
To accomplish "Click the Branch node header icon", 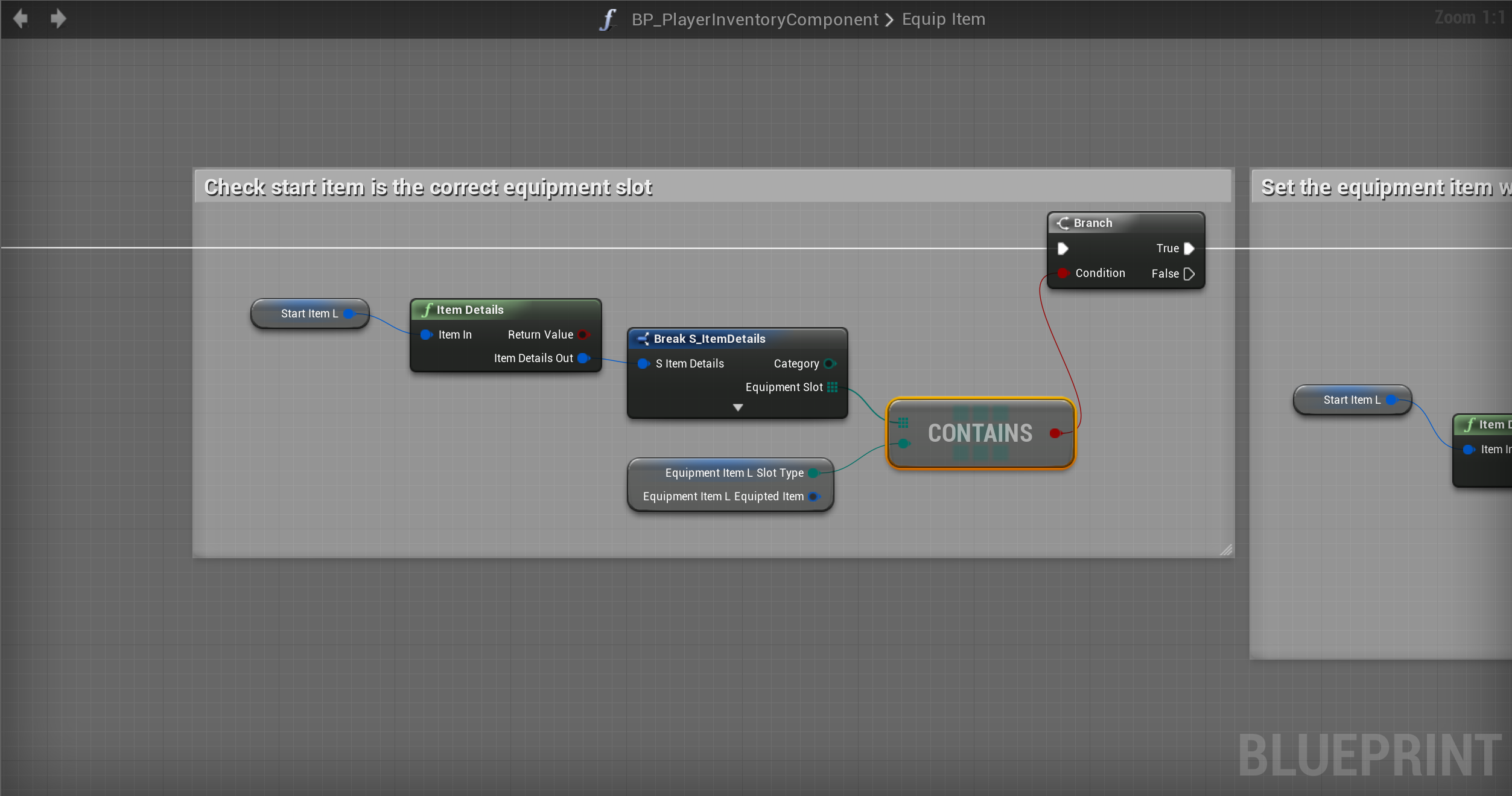I will point(1063,223).
